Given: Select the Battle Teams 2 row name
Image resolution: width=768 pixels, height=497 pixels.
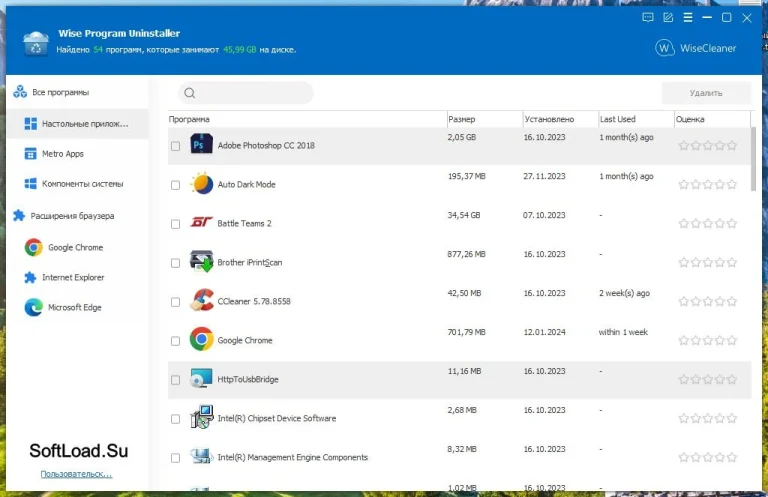Looking at the screenshot, I should coord(244,223).
